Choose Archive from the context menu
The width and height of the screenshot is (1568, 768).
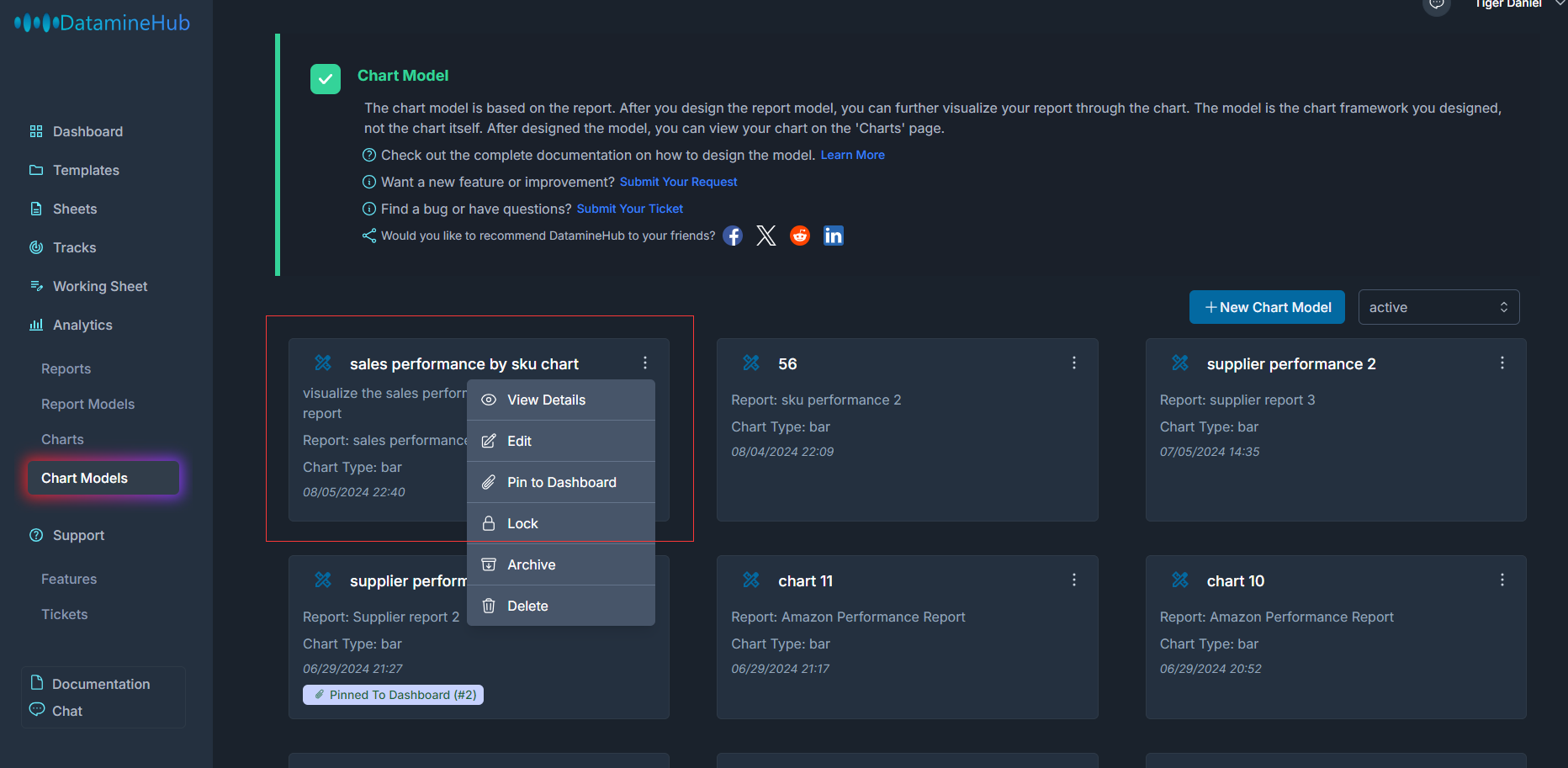[561, 564]
